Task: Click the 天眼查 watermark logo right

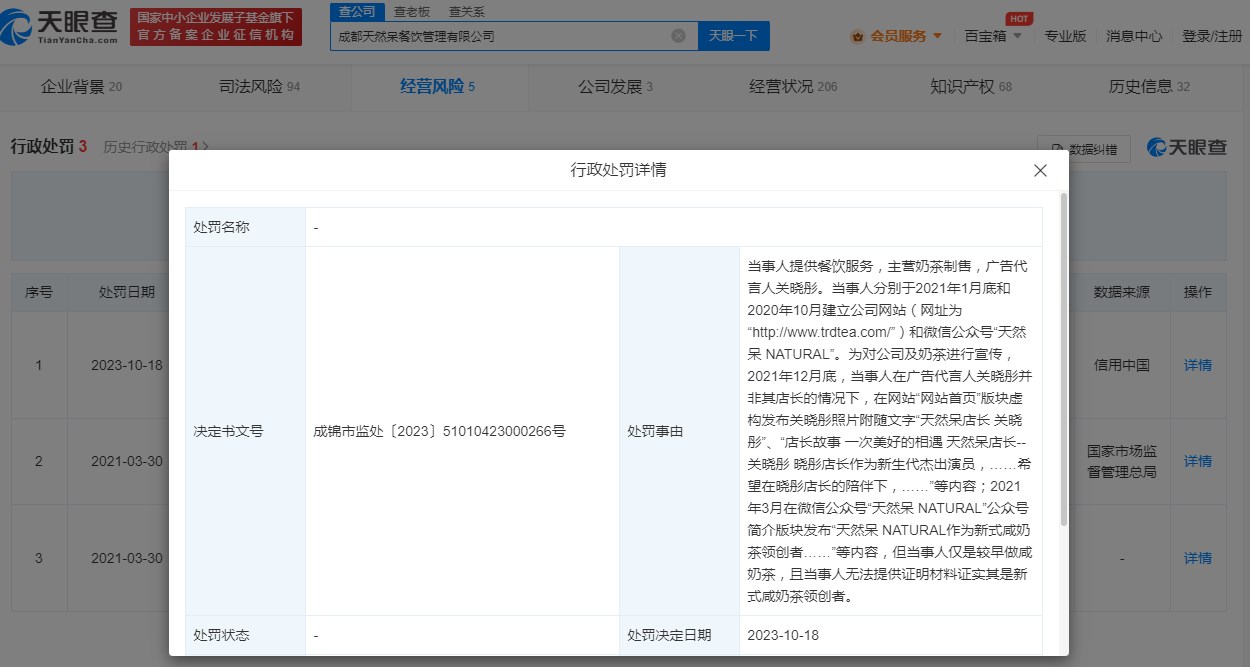Action: tap(1187, 147)
